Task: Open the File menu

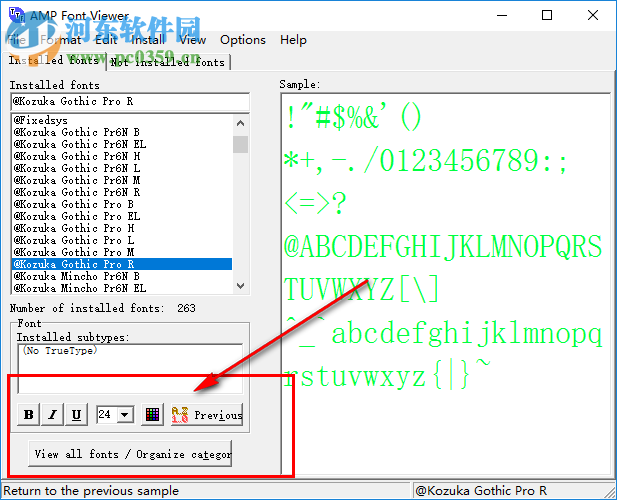Action: coord(17,40)
